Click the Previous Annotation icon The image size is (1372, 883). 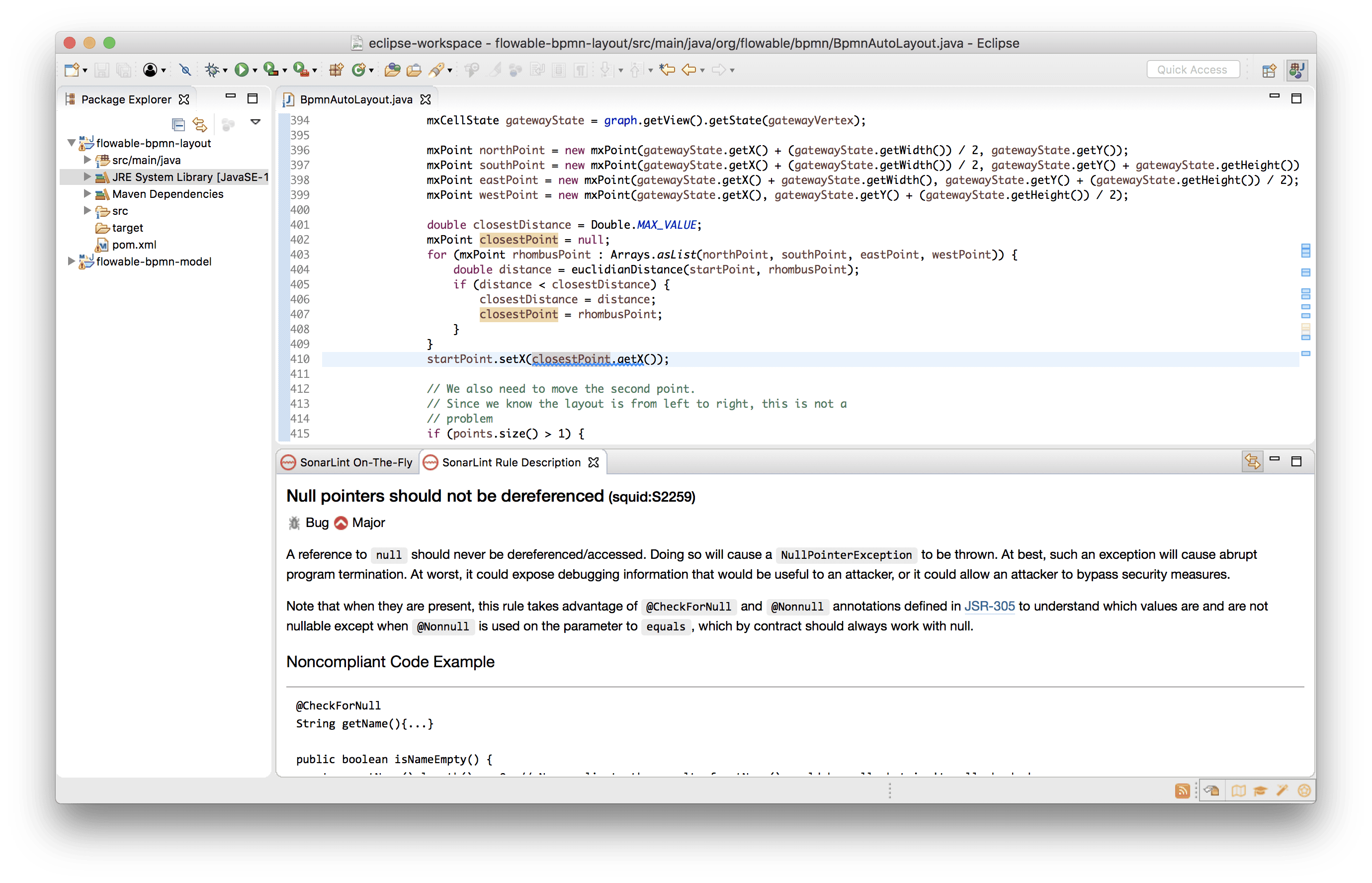tap(636, 70)
